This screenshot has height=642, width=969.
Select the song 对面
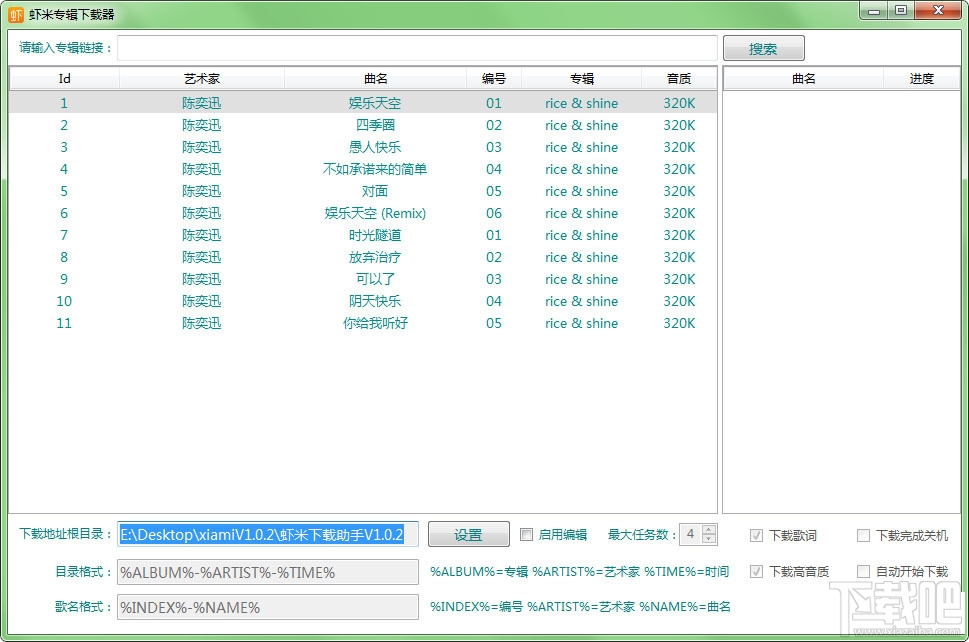375,191
